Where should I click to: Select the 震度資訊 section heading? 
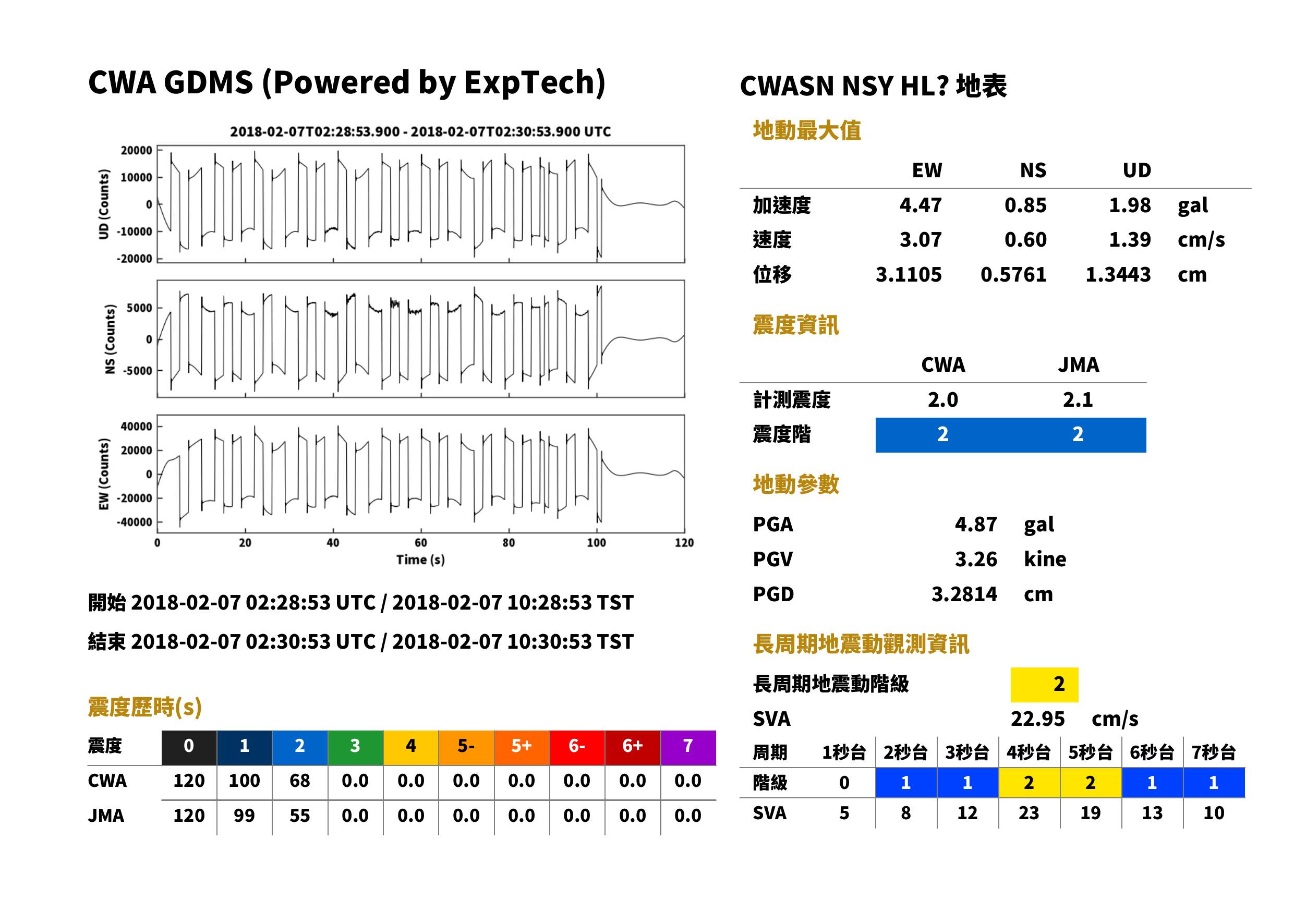click(795, 325)
